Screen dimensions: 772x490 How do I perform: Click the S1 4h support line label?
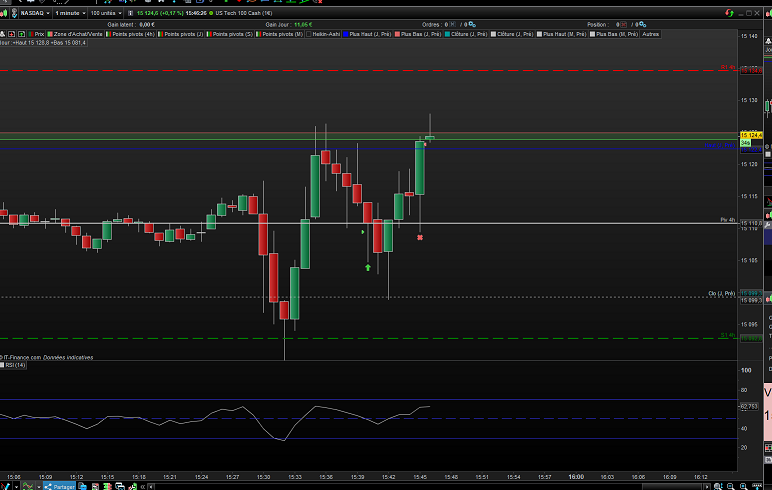pos(728,335)
